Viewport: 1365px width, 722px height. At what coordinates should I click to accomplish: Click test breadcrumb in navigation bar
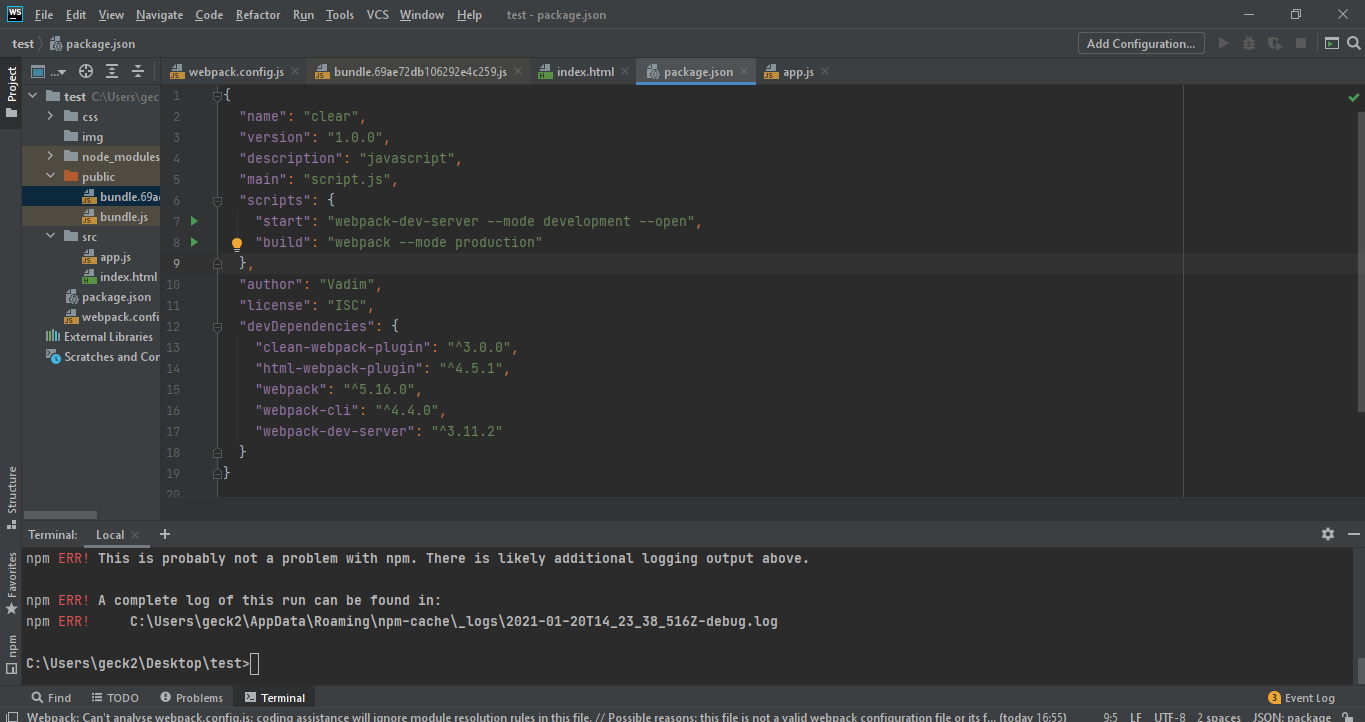pos(23,43)
